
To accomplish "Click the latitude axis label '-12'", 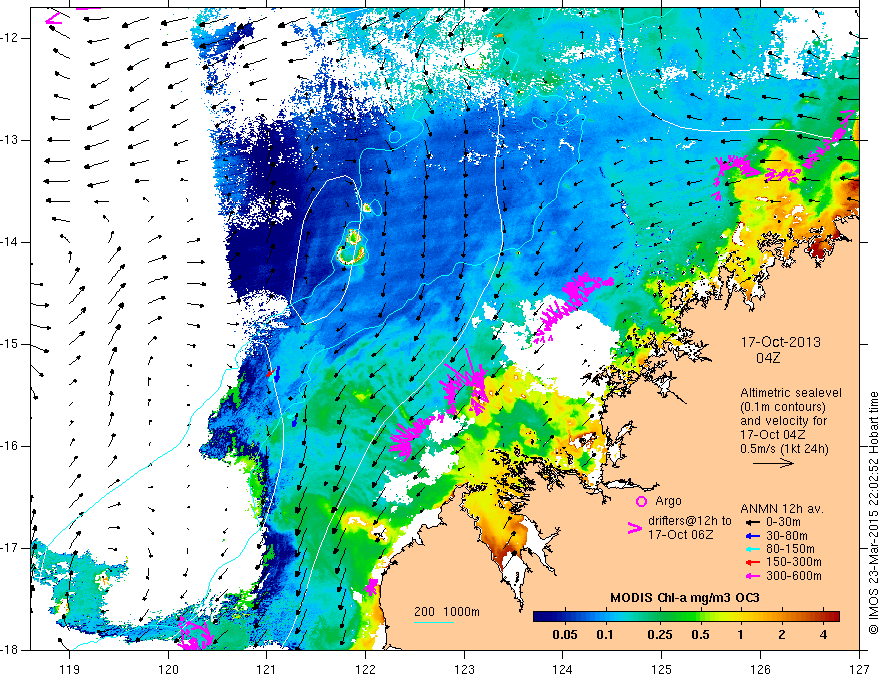I will (x=10, y=38).
